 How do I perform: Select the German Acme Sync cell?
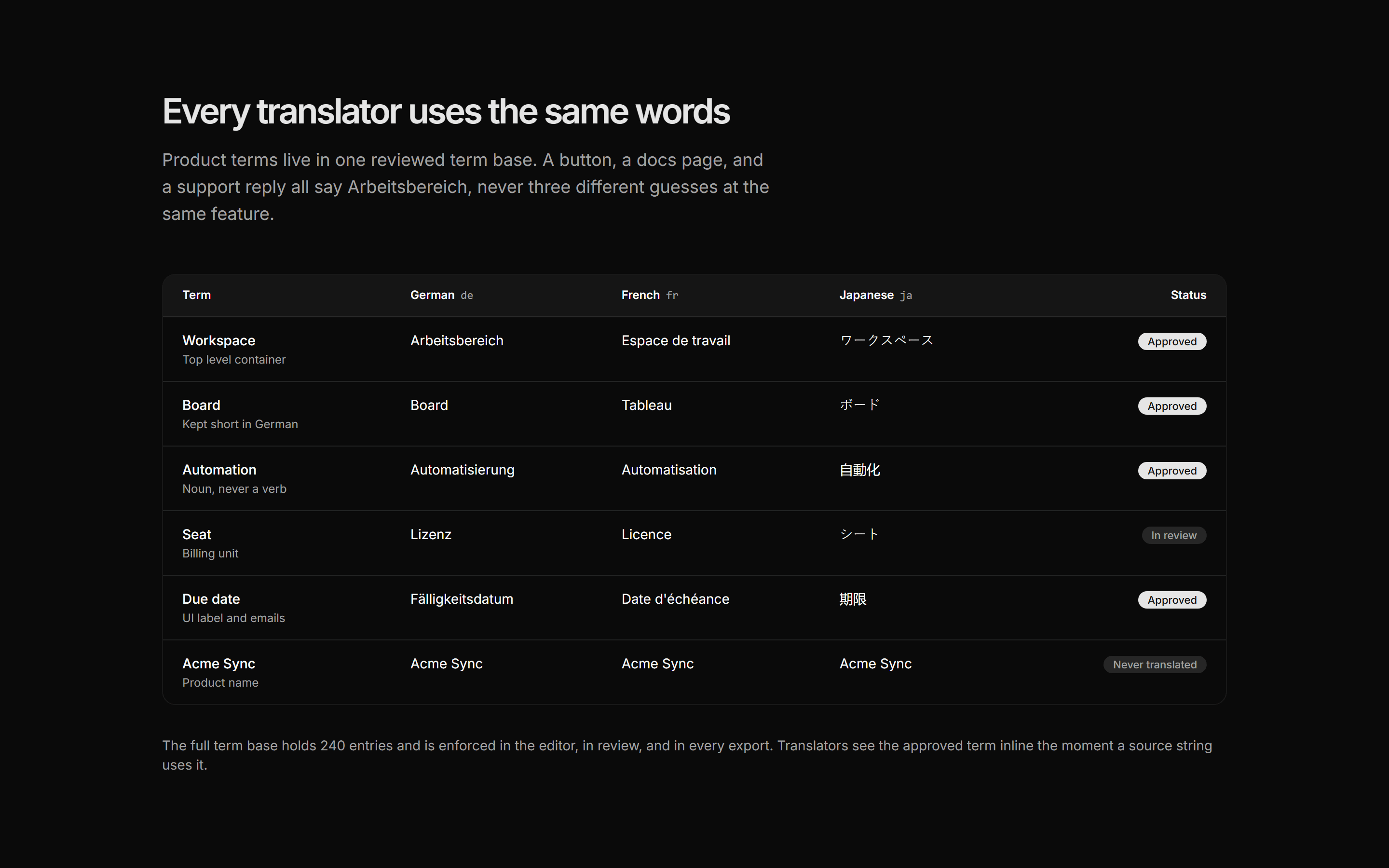point(446,664)
